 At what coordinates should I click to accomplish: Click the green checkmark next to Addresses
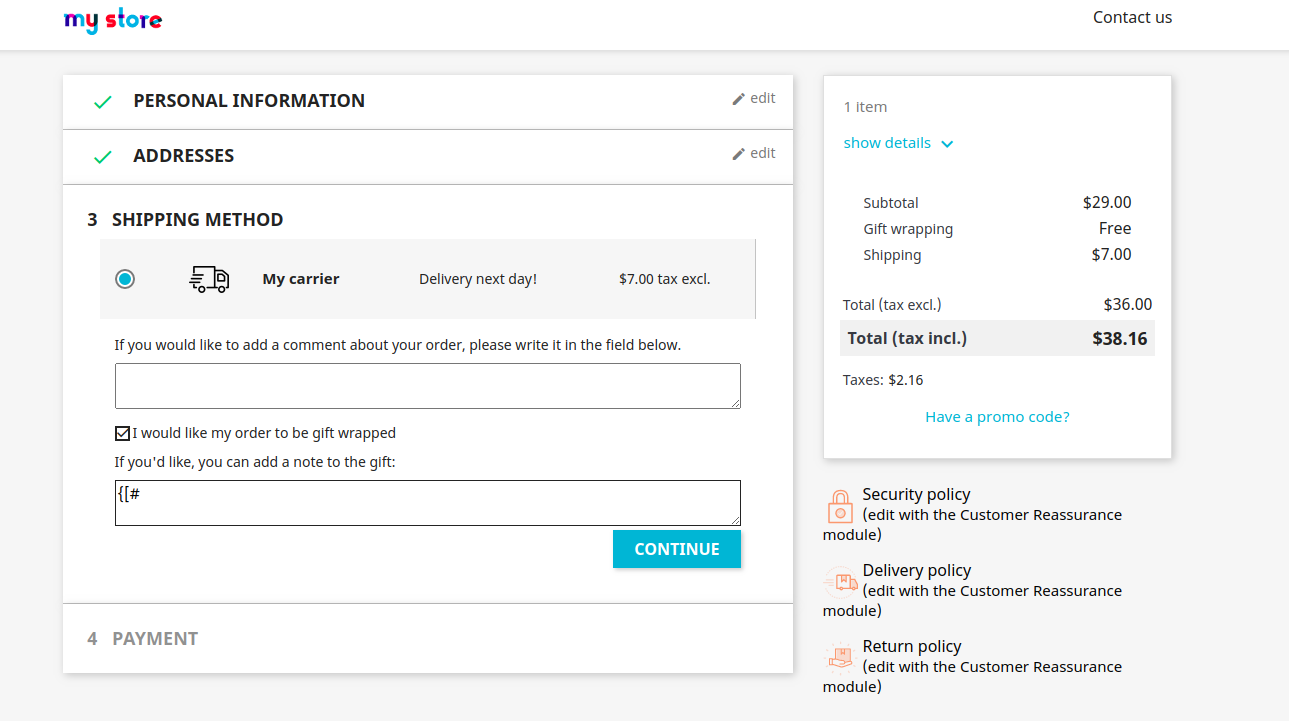pyautogui.click(x=102, y=157)
